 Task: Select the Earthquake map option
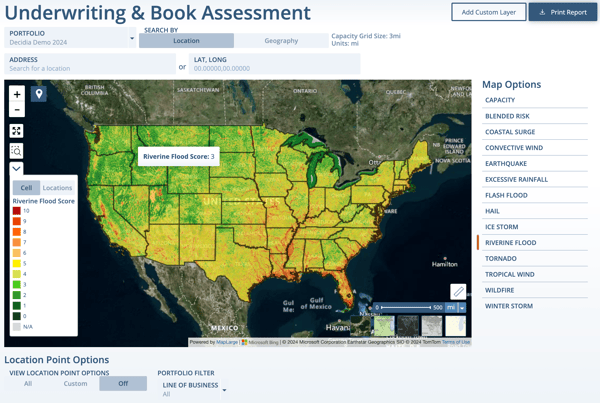(x=535, y=163)
